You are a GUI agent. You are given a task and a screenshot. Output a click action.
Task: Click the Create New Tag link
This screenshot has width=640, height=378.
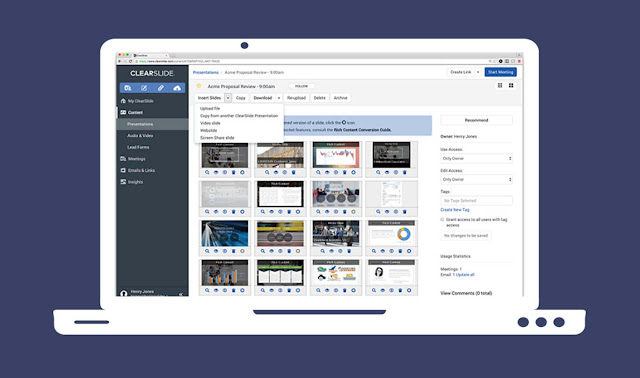click(x=455, y=210)
